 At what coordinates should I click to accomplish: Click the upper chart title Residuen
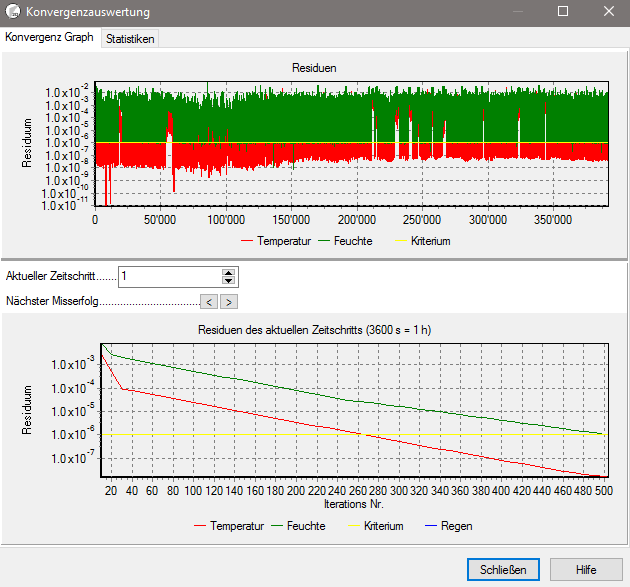point(314,68)
